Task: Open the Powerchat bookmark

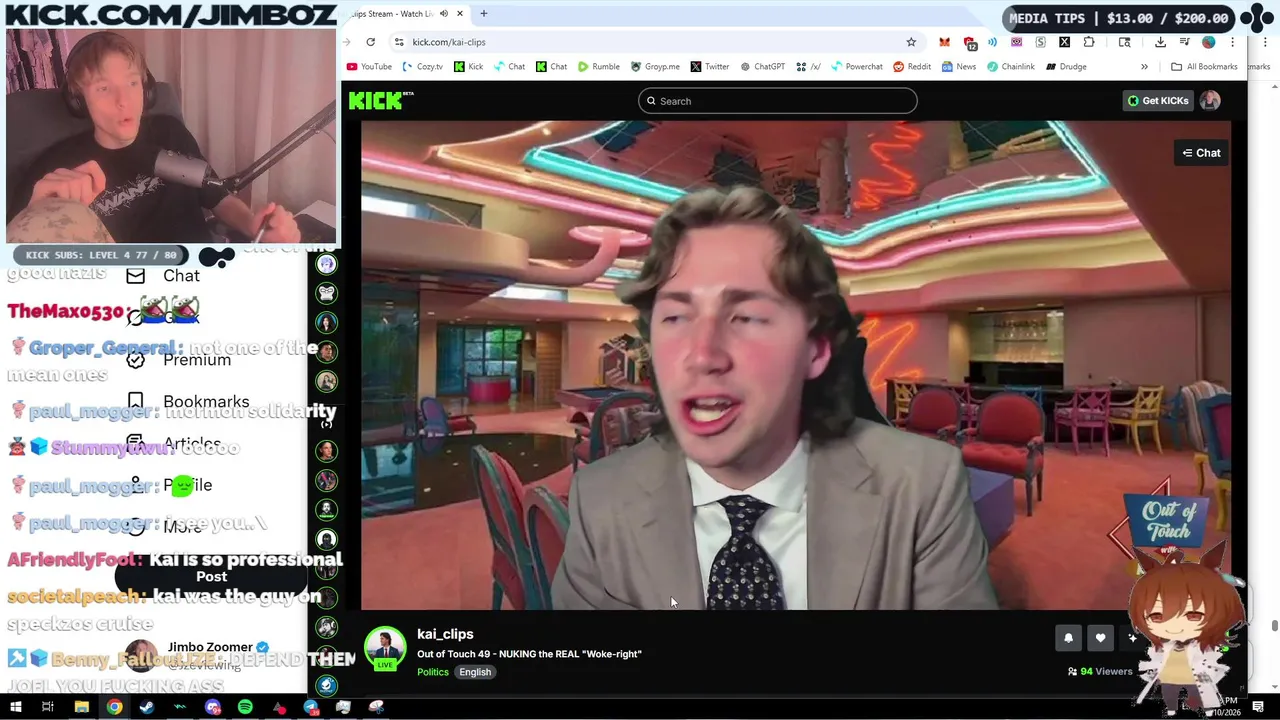Action: click(x=856, y=67)
